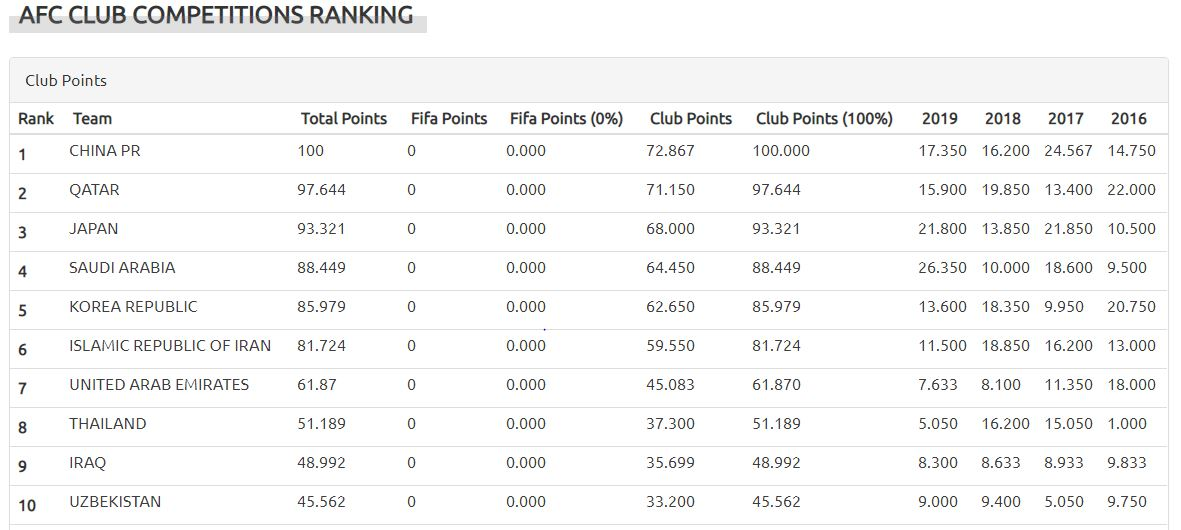Select the Fifa Points column header

pos(449,119)
